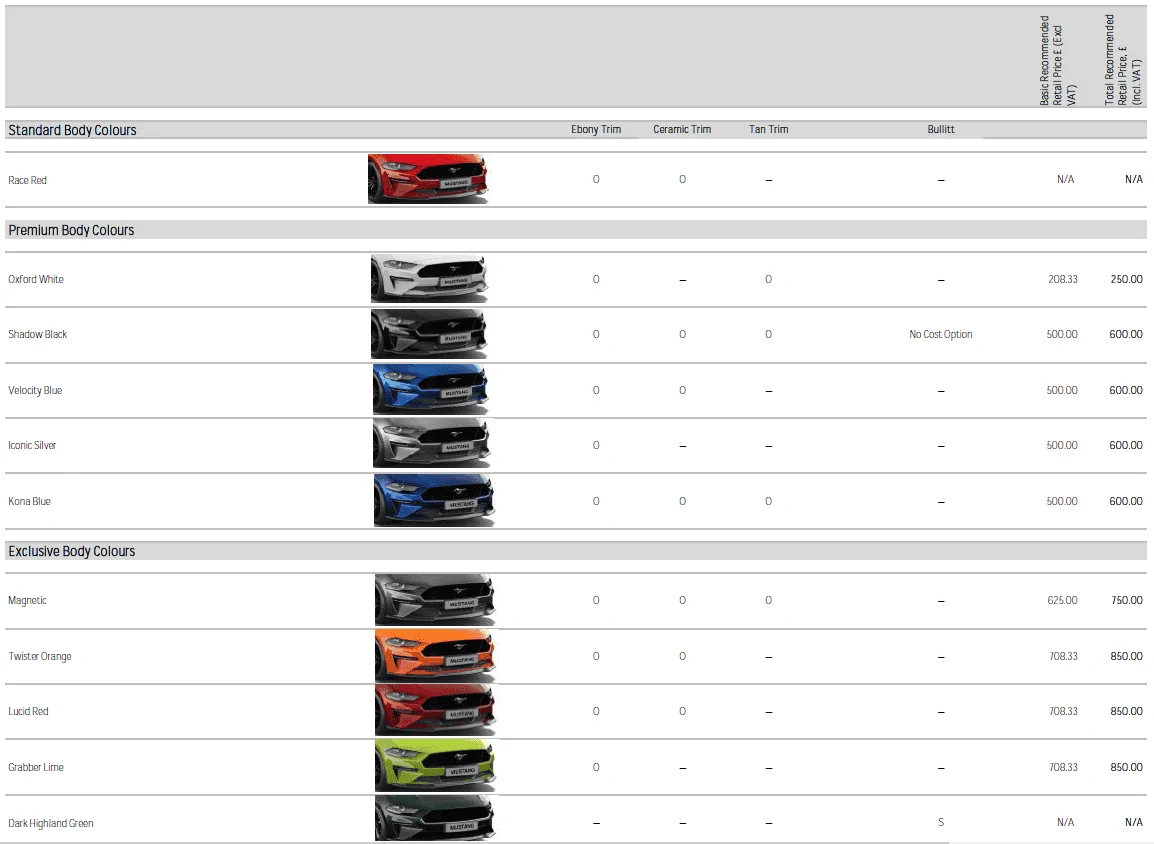Click Iconic Silver Ebony Trim option marker
The width and height of the screenshot is (1154, 844).
pos(596,445)
